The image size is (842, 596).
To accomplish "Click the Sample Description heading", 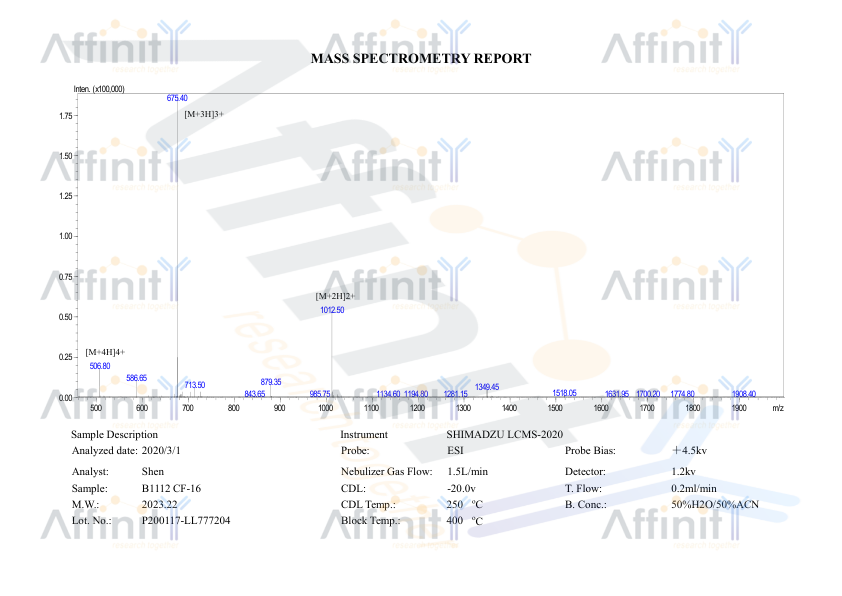I will tap(114, 434).
